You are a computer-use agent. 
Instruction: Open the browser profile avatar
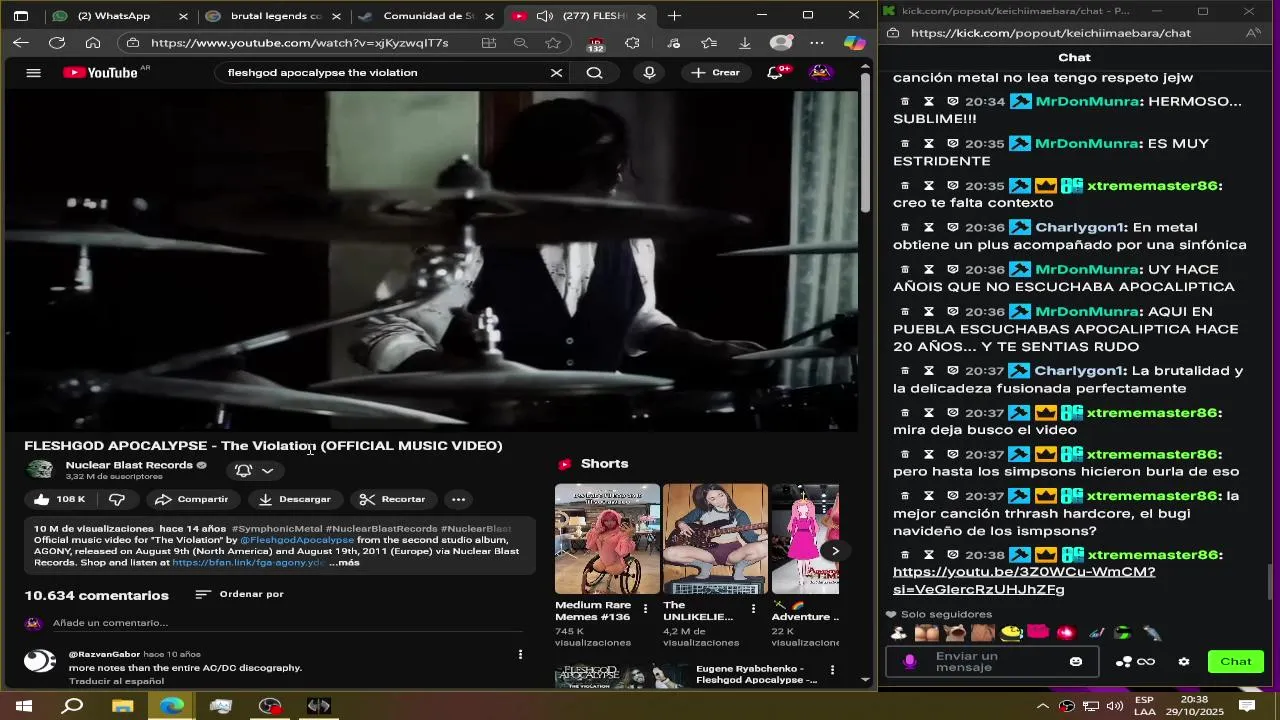coord(781,43)
